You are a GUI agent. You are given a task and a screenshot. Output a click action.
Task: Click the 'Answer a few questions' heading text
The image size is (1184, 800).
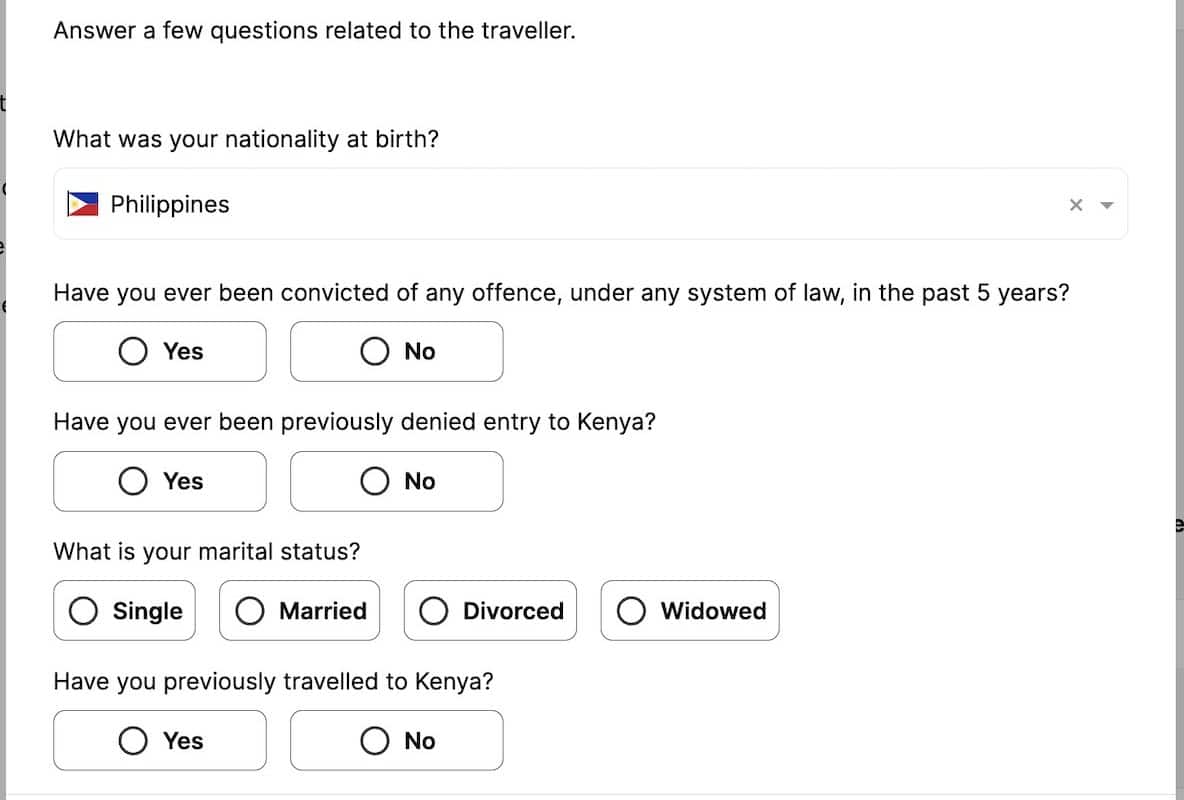314,30
